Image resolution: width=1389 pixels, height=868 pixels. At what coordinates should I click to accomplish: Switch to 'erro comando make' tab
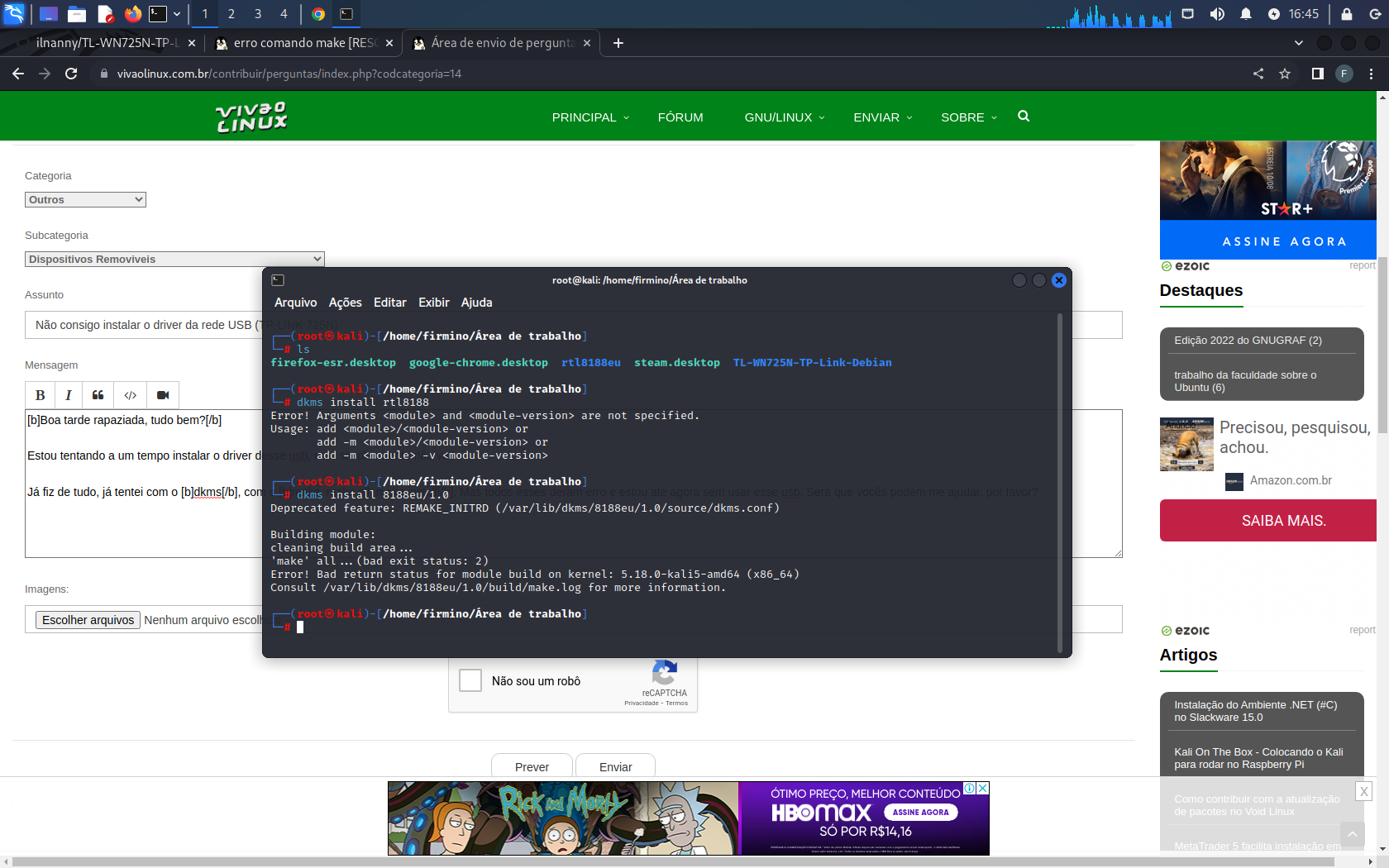coord(303,43)
